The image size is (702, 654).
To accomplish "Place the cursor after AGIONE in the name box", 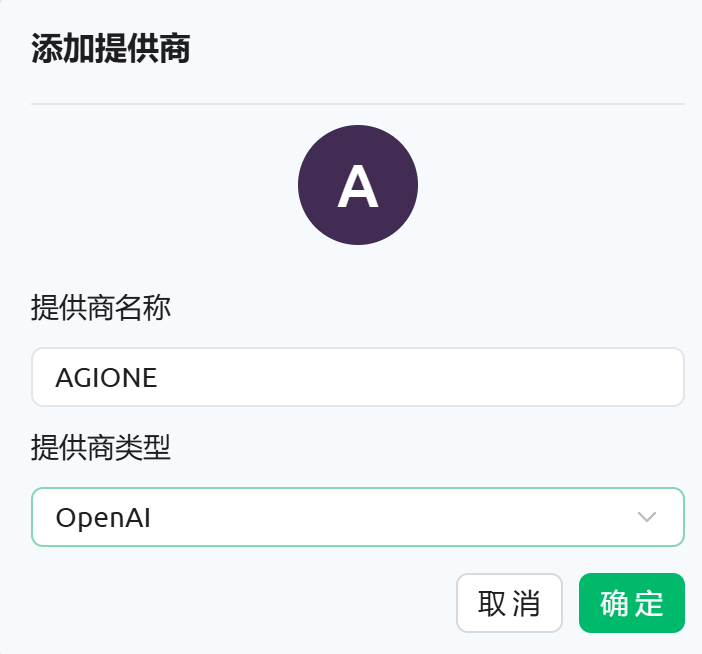I will (158, 378).
